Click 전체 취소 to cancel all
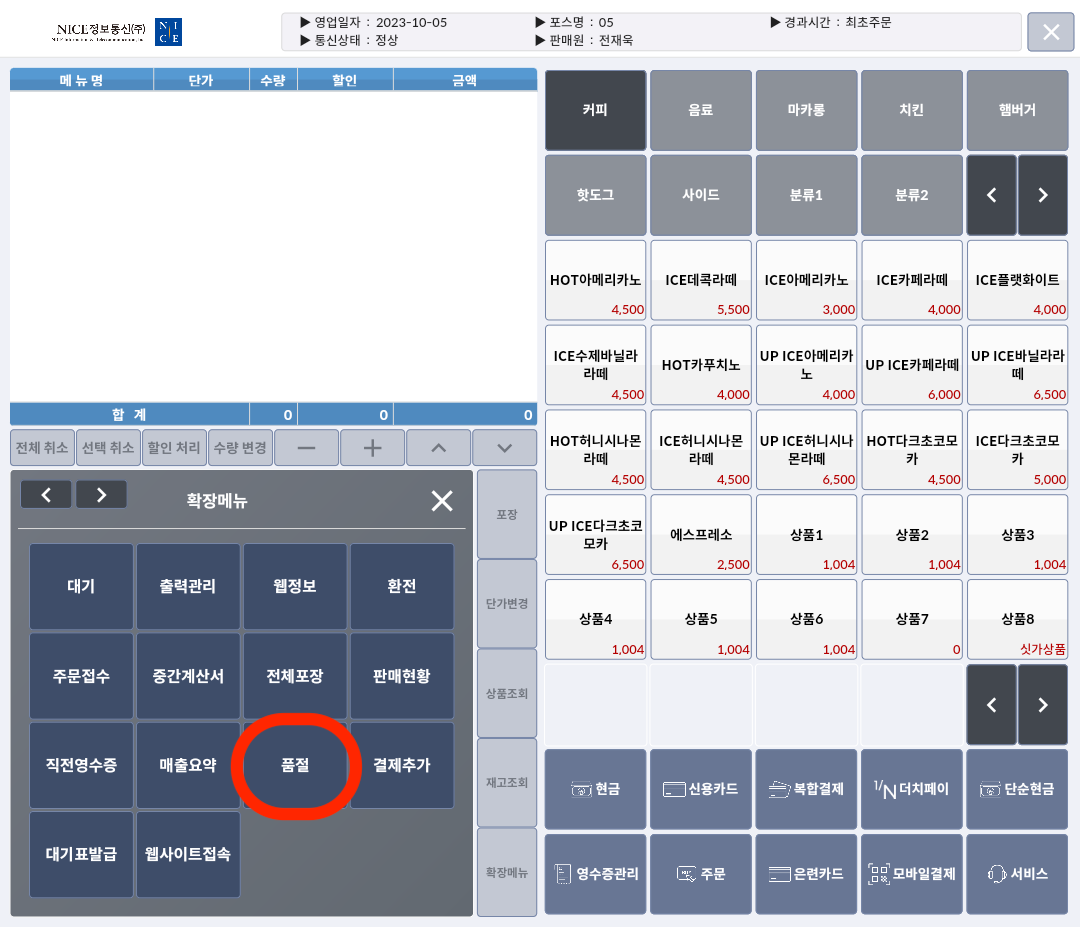1080x933 pixels. 42,448
